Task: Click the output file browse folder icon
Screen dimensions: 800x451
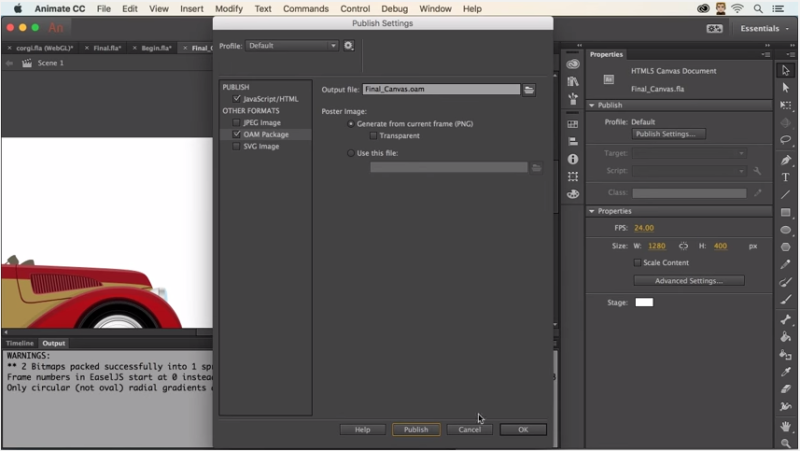Action: pos(529,89)
